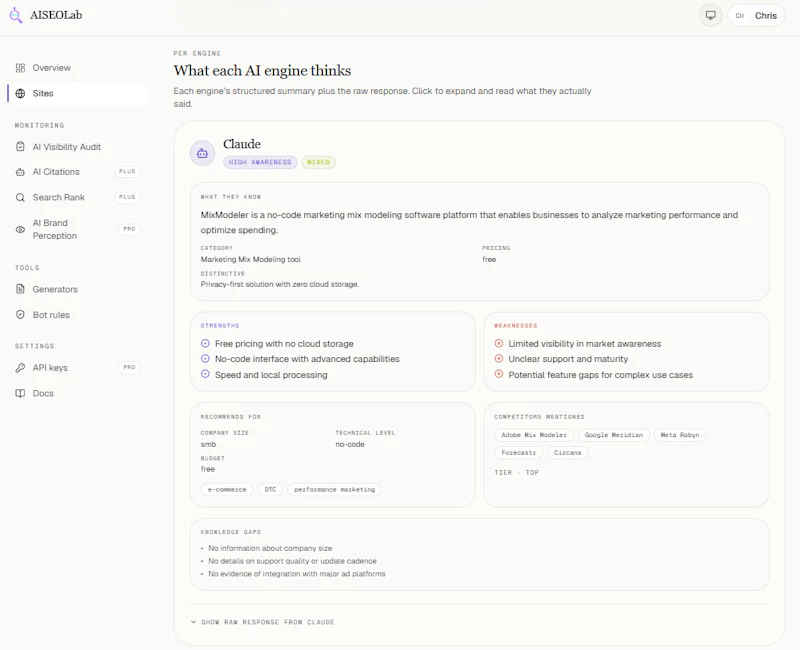
Task: Click the performance marketing tag
Action: coord(335,490)
